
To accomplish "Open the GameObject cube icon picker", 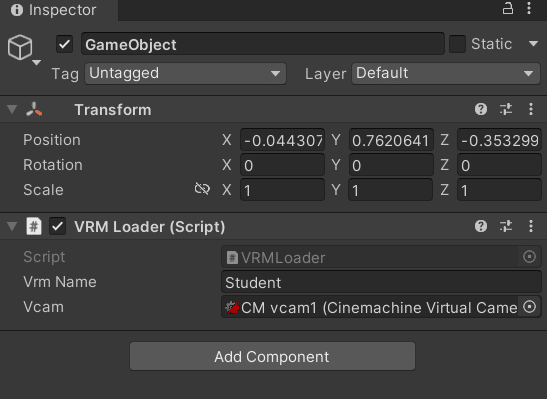I will [23, 50].
